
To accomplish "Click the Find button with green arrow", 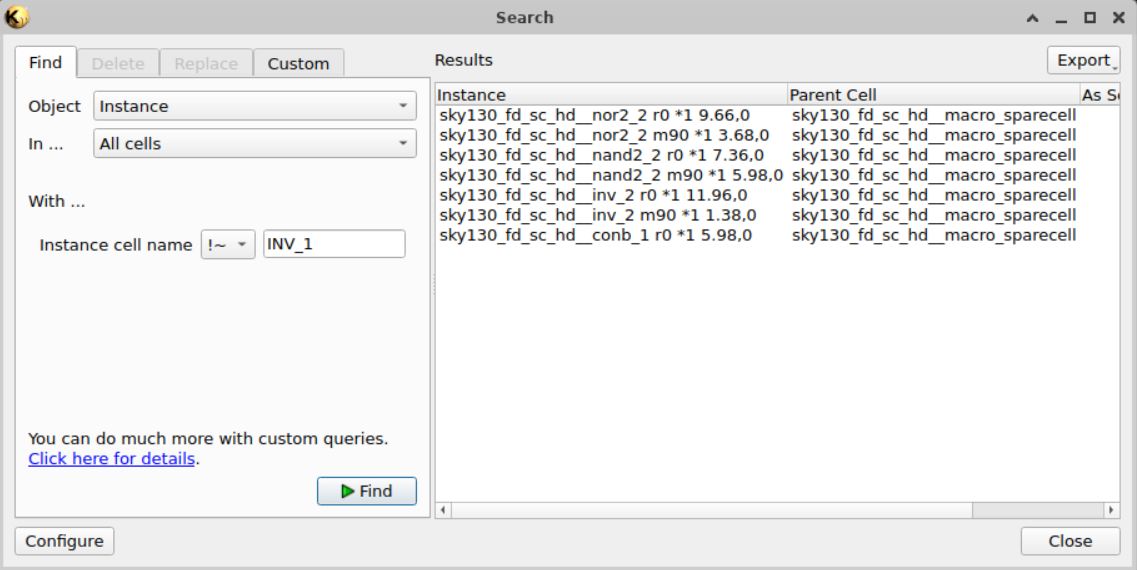I will [366, 491].
